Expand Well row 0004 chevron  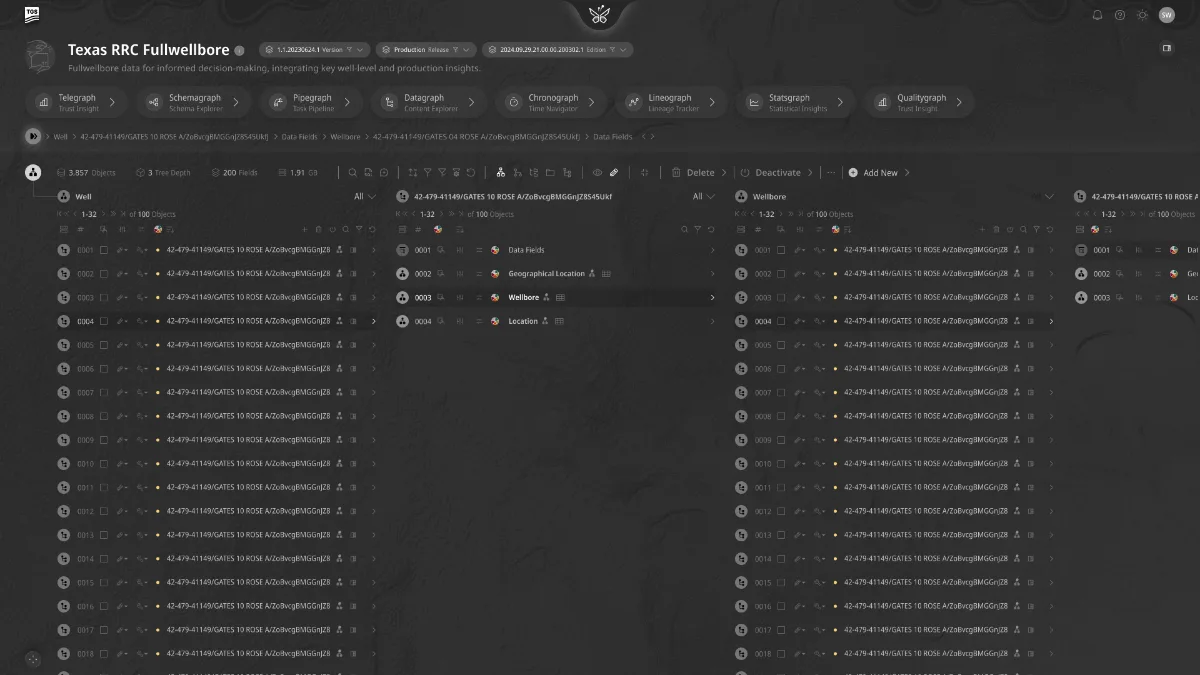pyautogui.click(x=374, y=322)
